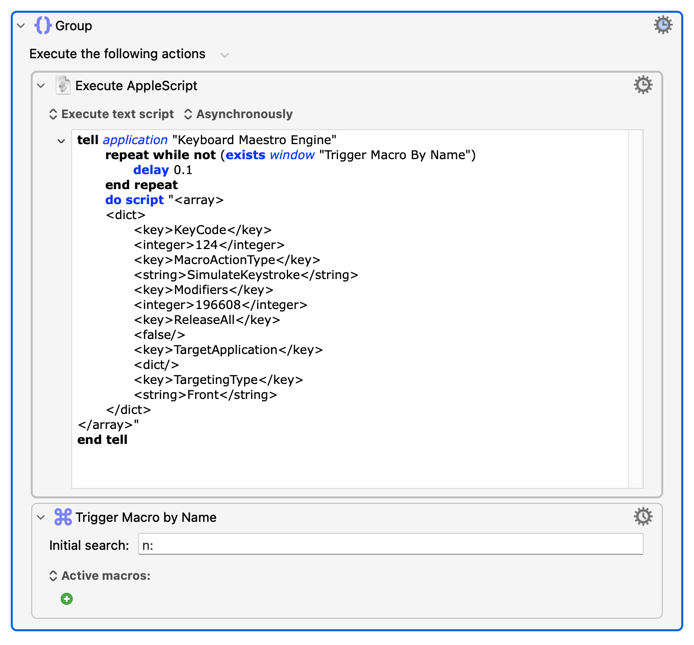Collapse the Execute AppleScript action
Image resolution: width=694 pixels, height=645 pixels.
41,85
